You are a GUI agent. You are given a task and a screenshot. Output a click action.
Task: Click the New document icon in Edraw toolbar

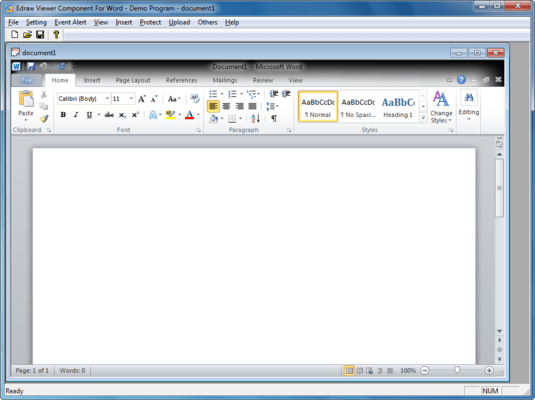point(14,34)
